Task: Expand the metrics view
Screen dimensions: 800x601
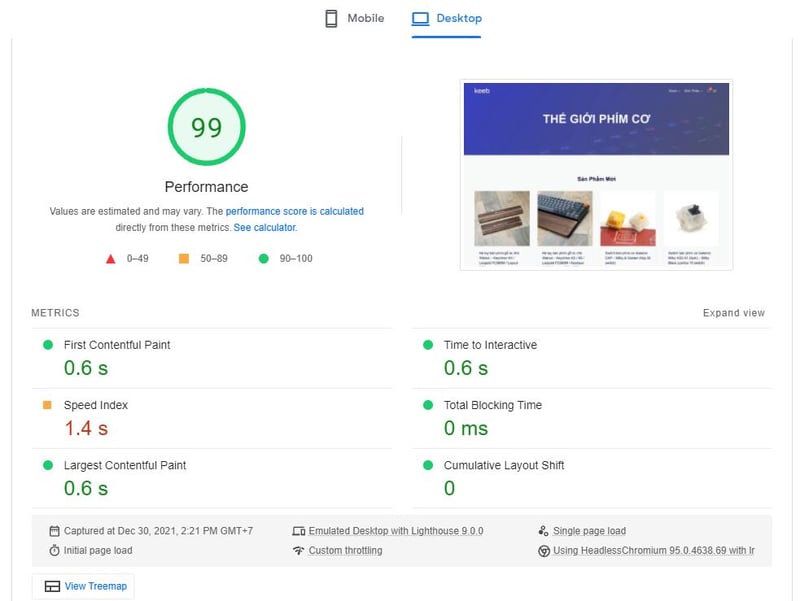Action: pos(733,313)
